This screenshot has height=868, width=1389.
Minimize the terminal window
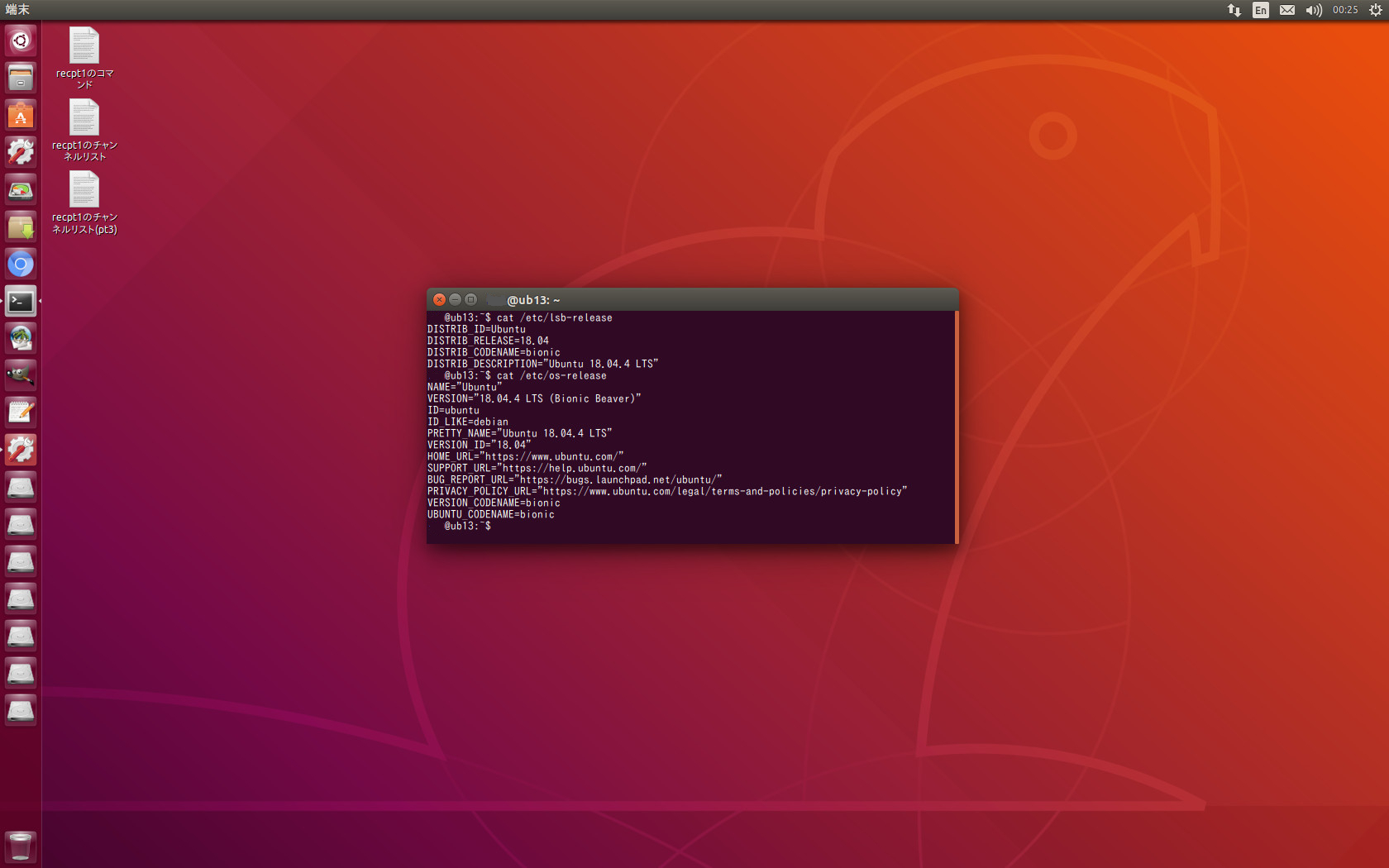click(455, 299)
